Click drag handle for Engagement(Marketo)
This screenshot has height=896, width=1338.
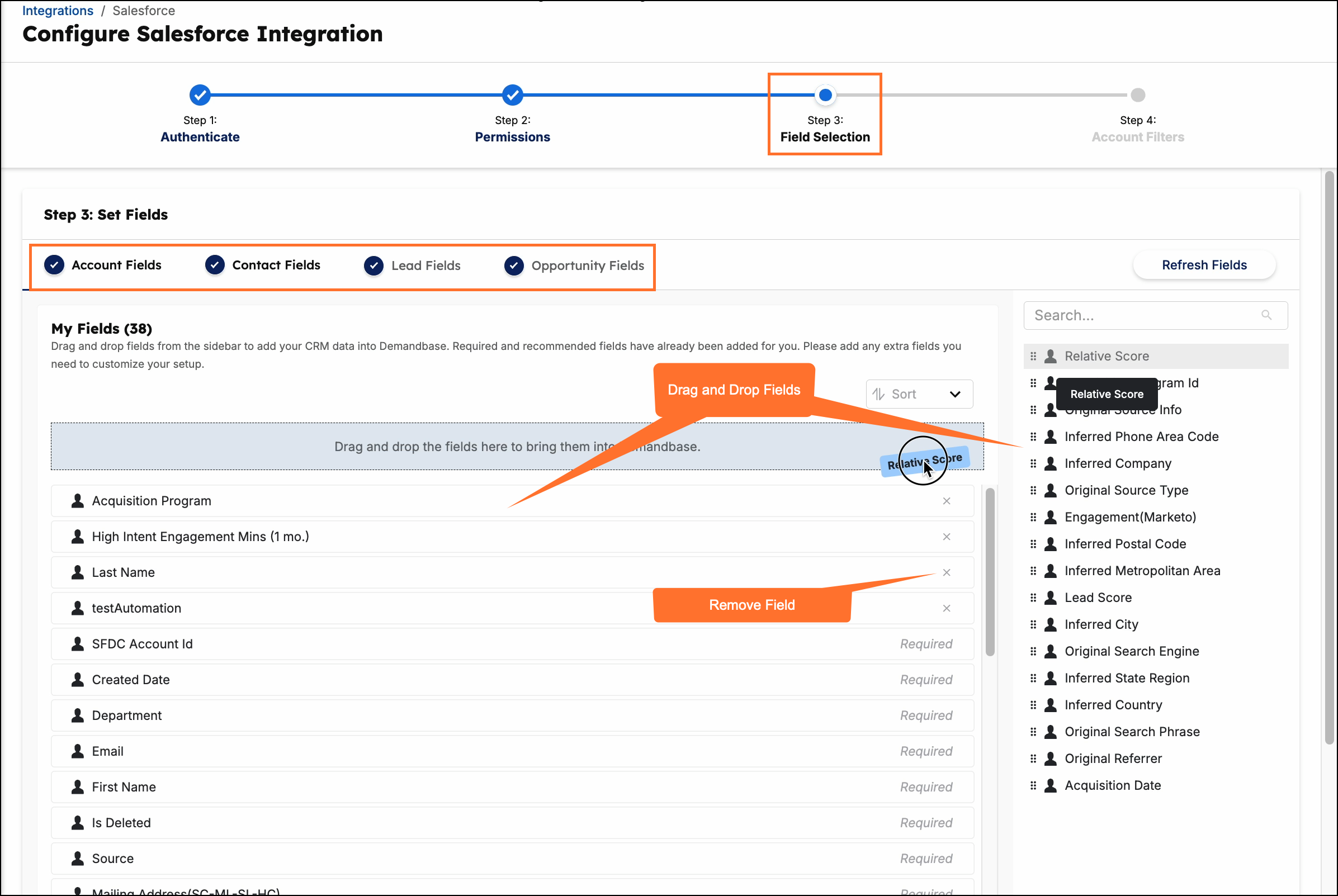1033,517
